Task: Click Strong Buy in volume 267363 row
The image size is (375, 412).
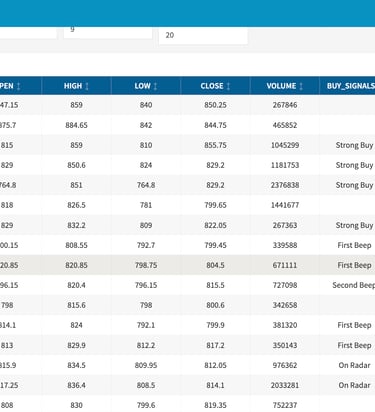Action: [354, 225]
